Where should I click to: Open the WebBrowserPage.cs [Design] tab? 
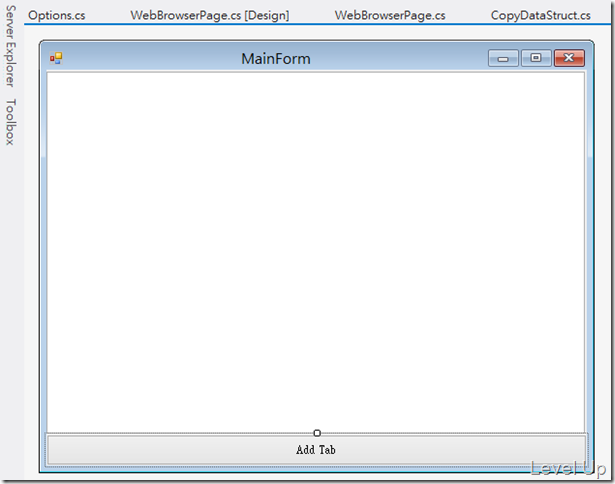pos(210,15)
